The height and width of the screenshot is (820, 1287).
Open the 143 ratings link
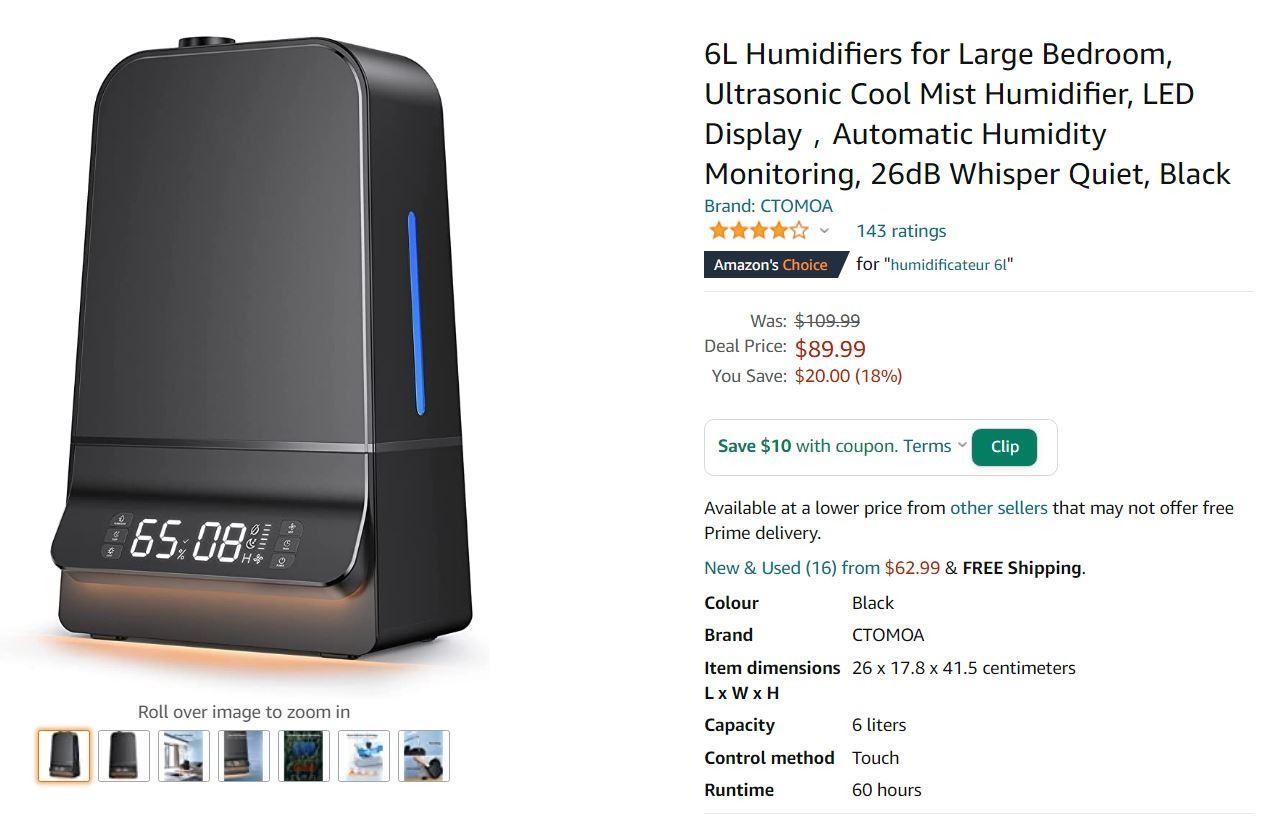(901, 231)
